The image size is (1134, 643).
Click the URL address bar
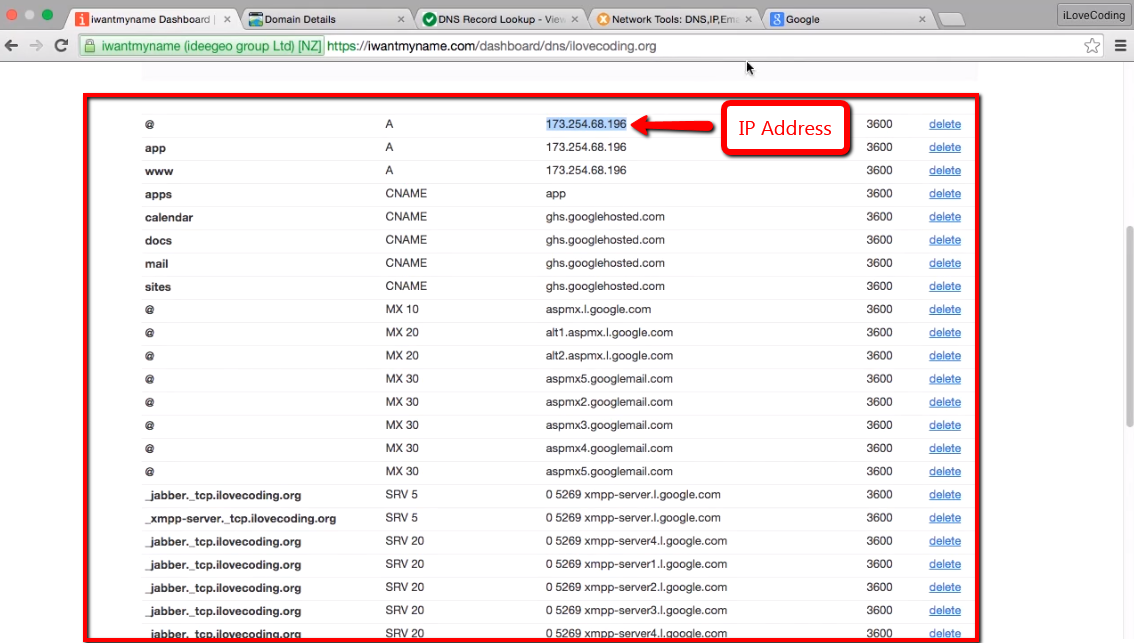(700, 46)
